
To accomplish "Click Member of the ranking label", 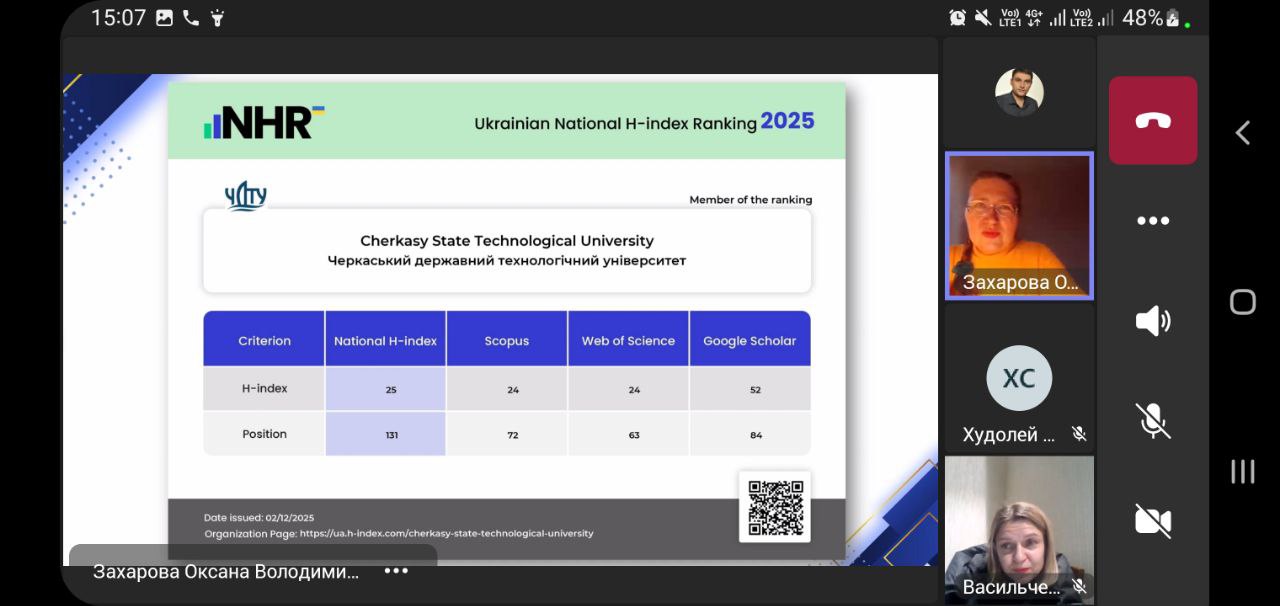I will click(x=751, y=200).
